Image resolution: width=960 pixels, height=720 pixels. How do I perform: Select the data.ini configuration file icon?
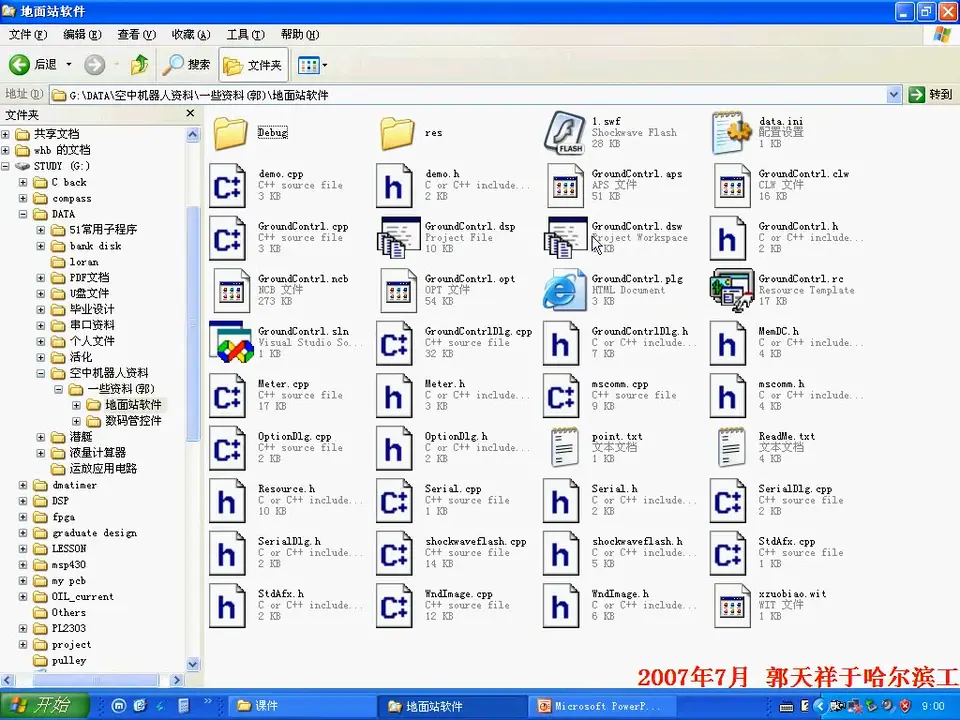[x=732, y=133]
